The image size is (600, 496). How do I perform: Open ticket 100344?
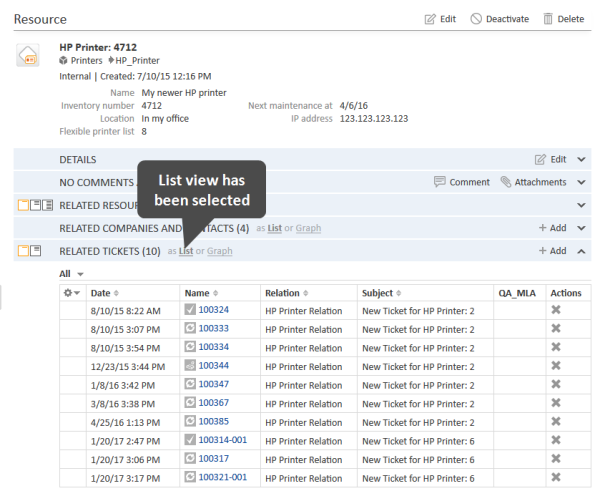point(214,365)
